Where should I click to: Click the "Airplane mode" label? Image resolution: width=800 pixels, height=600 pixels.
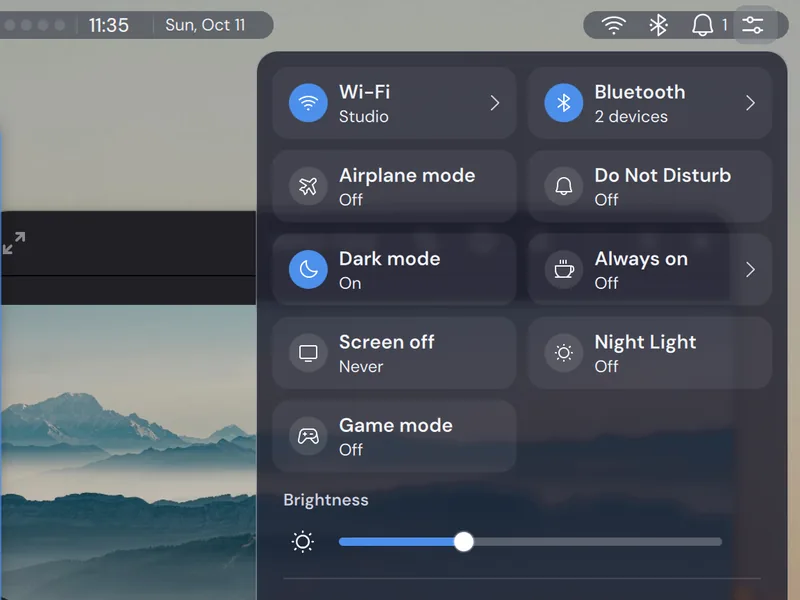coord(407,176)
